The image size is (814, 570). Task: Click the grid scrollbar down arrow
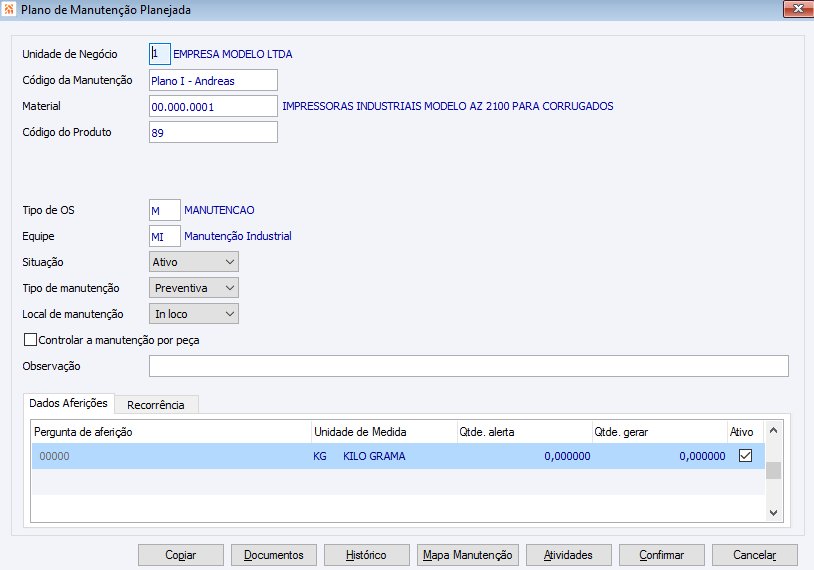(773, 513)
